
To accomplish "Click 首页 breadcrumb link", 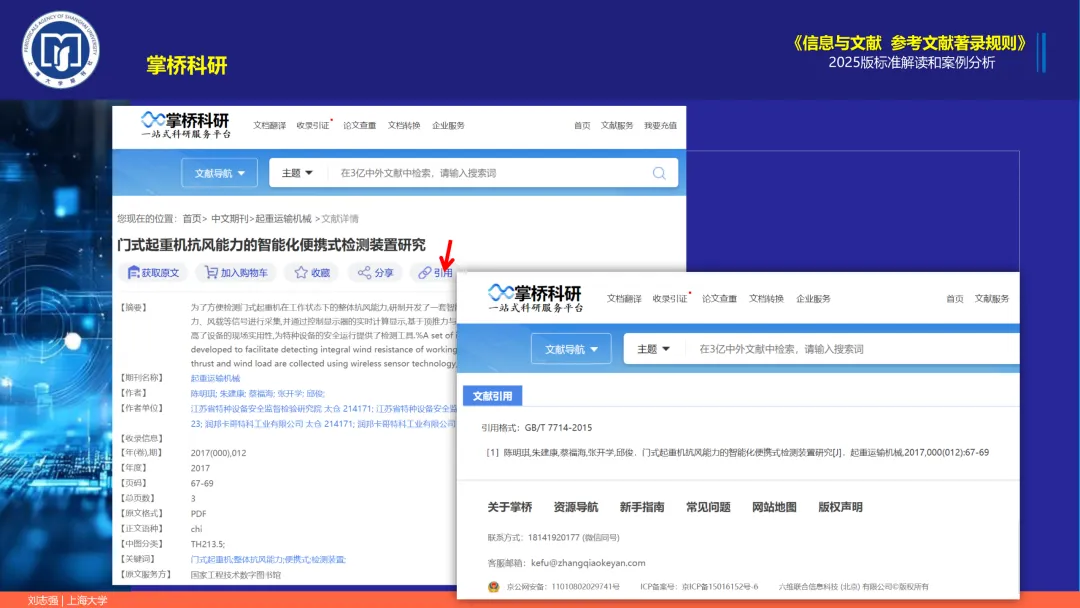I will point(191,218).
